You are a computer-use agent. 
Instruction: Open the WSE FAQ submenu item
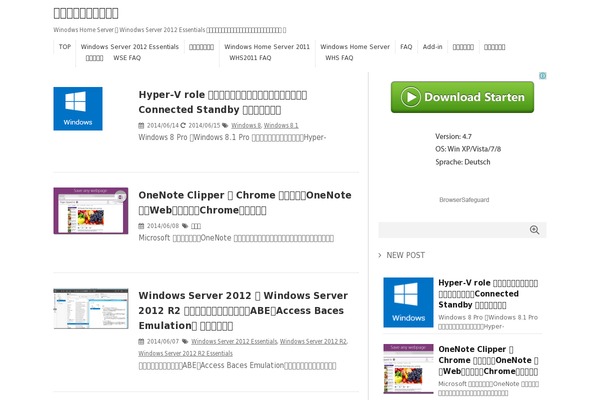tap(127, 58)
